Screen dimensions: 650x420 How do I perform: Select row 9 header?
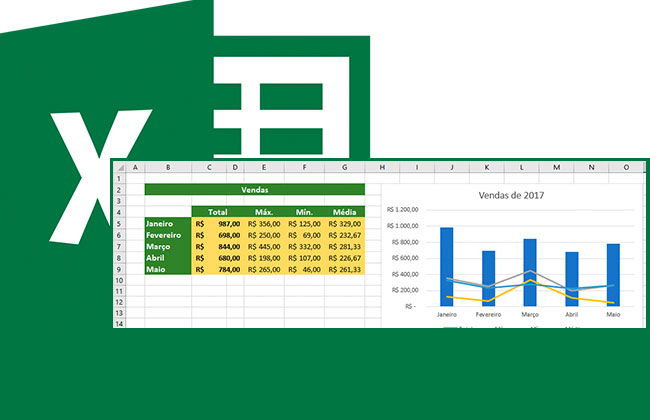click(x=119, y=269)
